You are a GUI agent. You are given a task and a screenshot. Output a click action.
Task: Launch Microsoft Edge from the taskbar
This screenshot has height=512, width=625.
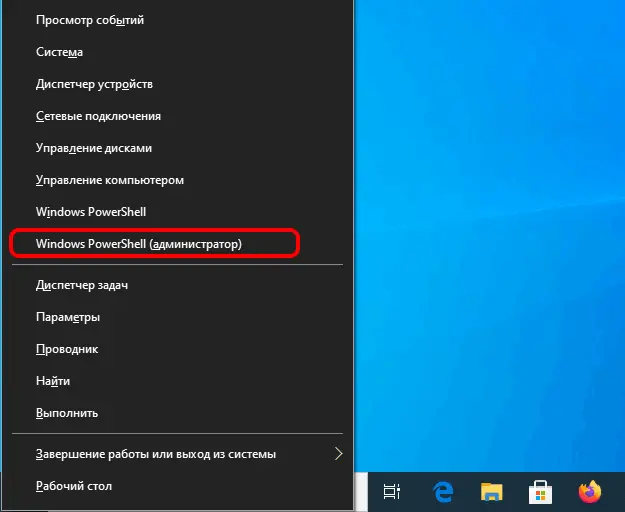pos(443,492)
